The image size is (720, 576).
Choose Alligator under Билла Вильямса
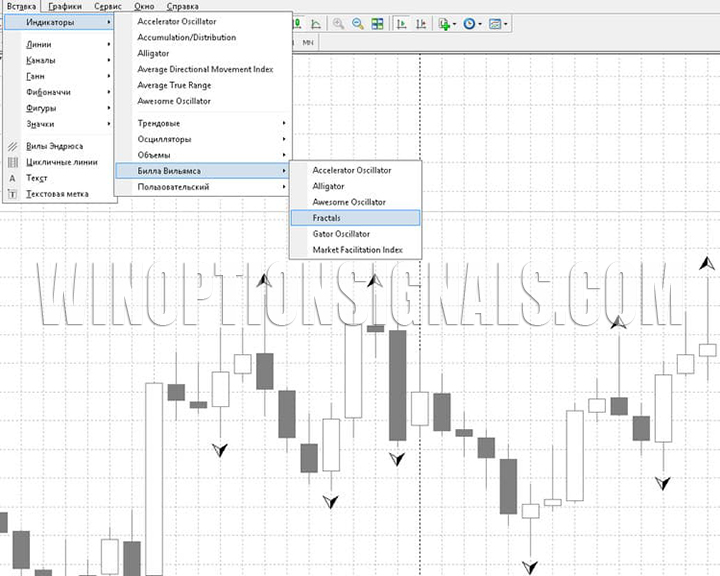[355, 186]
